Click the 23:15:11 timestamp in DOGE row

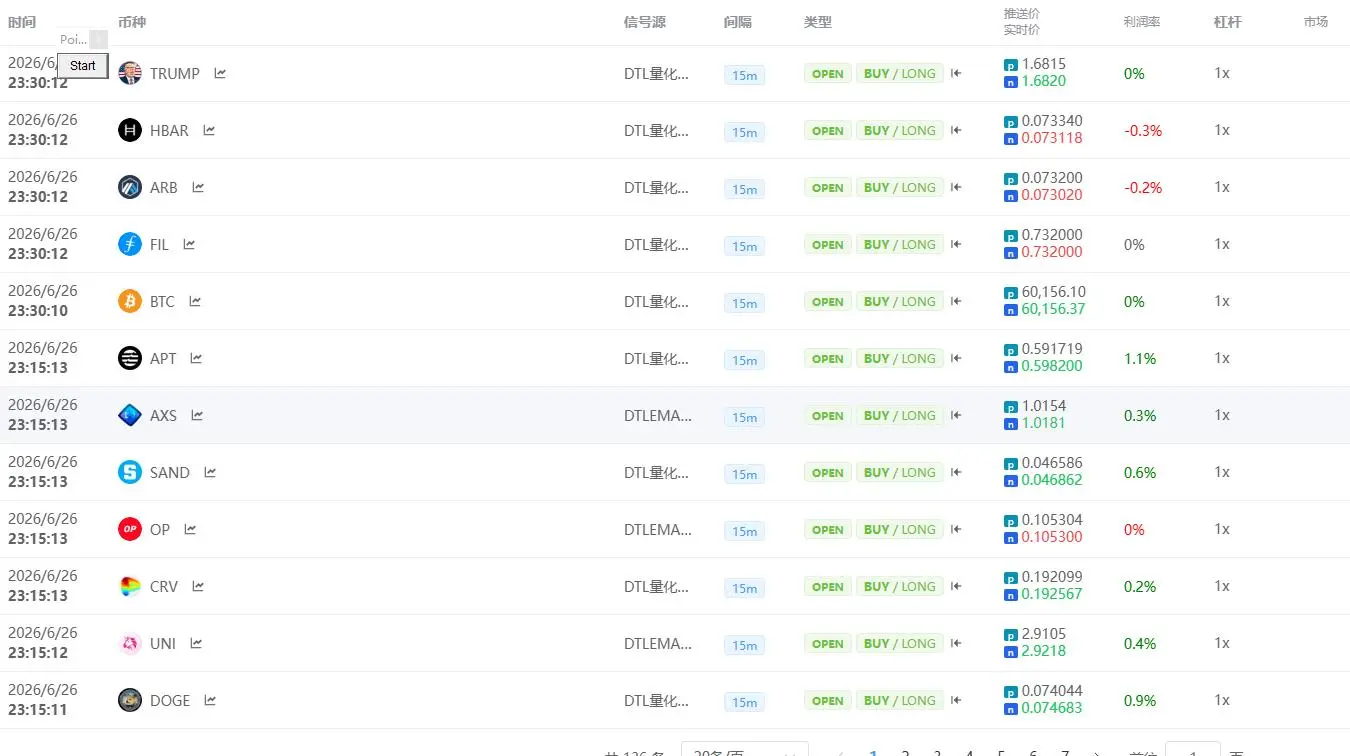[x=38, y=709]
